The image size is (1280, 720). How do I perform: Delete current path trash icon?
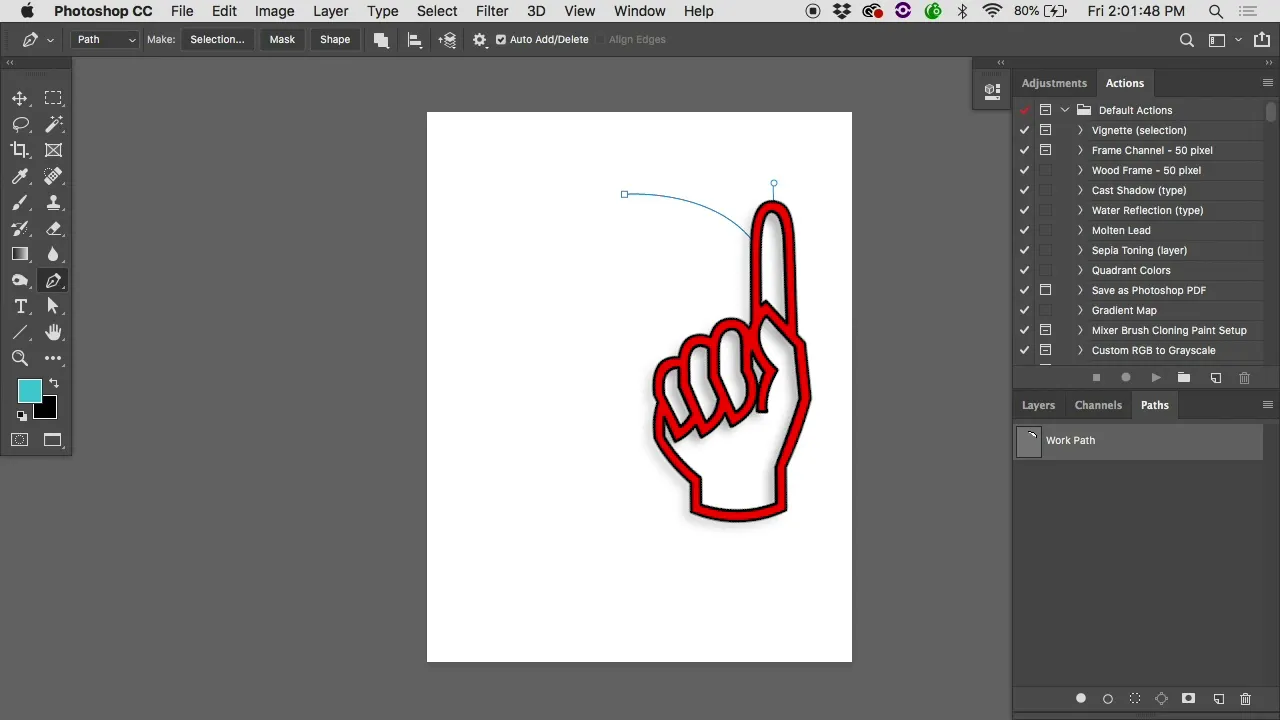(x=1245, y=699)
